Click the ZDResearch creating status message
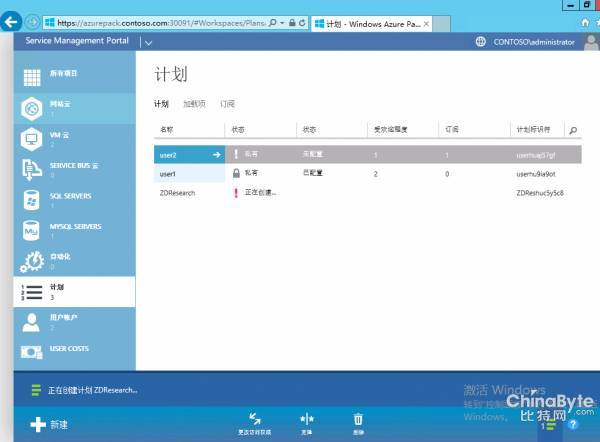The height and width of the screenshot is (442, 600). 93,390
